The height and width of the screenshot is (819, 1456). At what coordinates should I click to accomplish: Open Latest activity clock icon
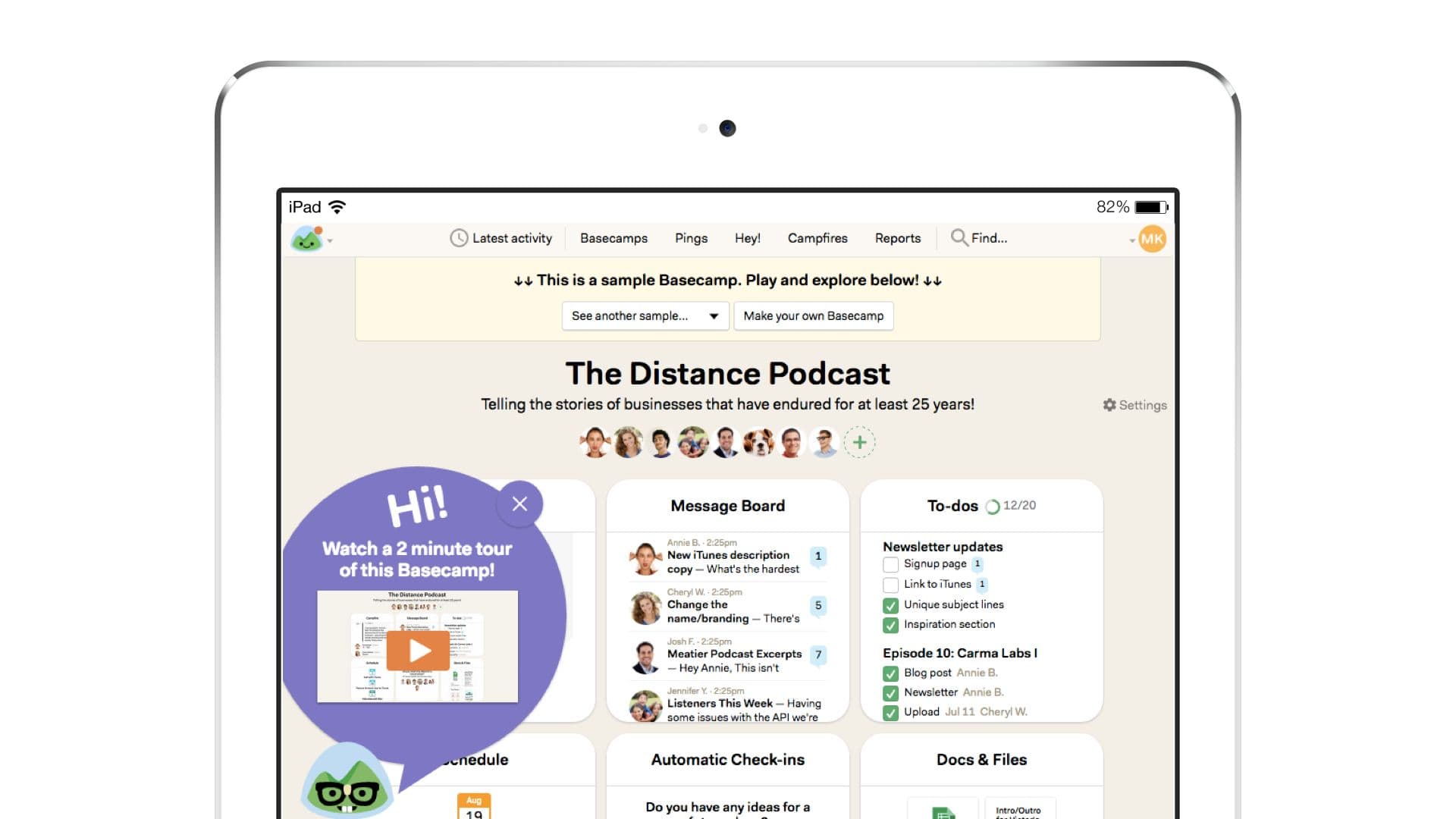click(458, 238)
